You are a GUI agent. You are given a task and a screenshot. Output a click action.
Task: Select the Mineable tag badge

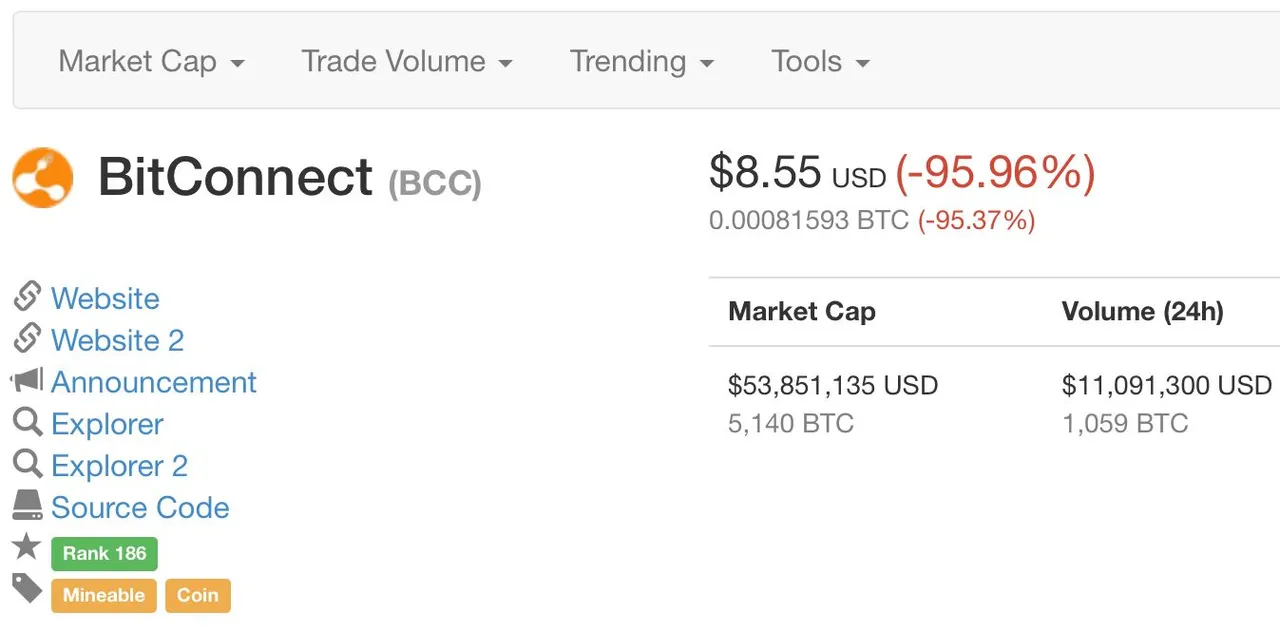pos(104,596)
